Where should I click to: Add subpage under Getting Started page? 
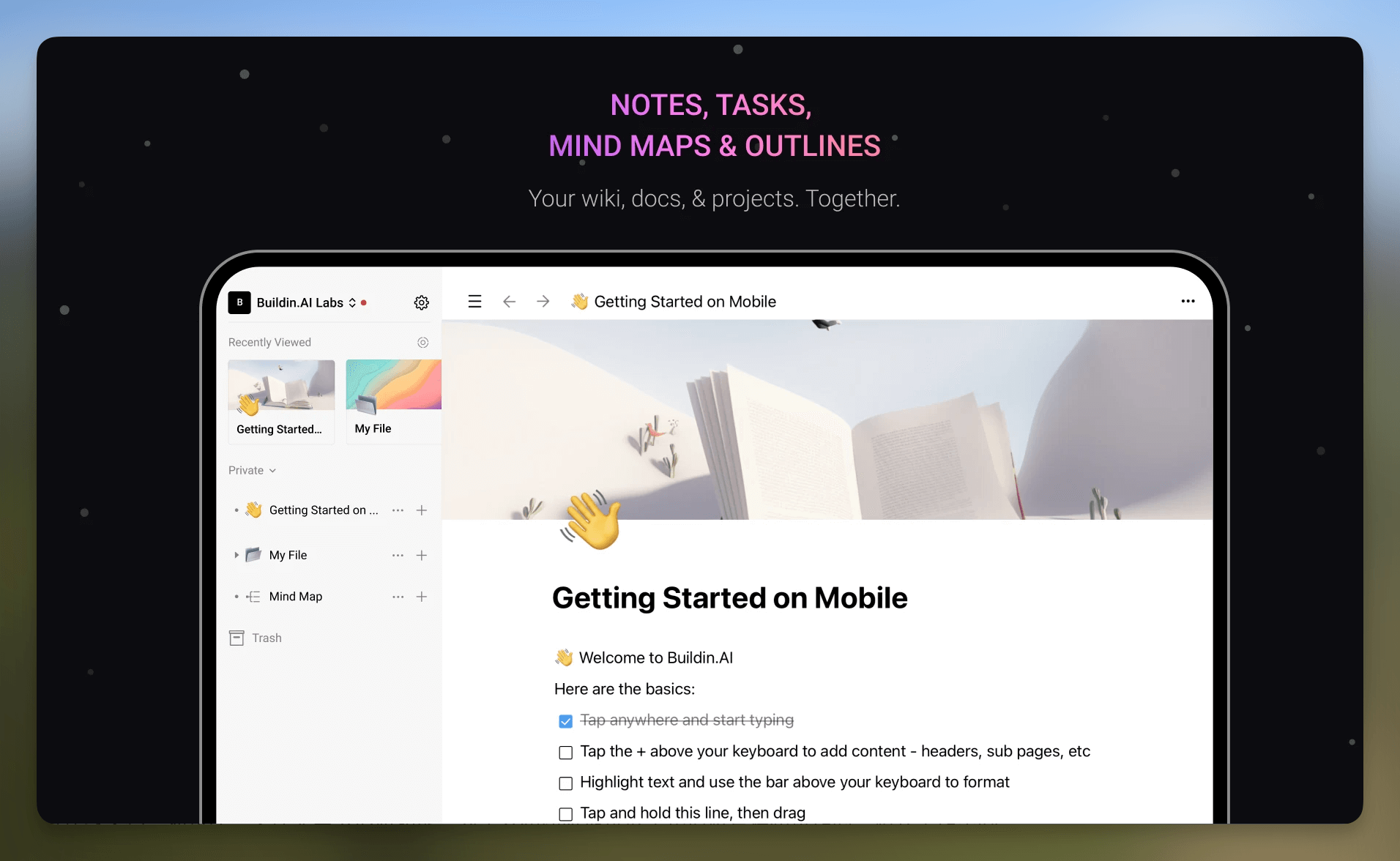coord(422,510)
